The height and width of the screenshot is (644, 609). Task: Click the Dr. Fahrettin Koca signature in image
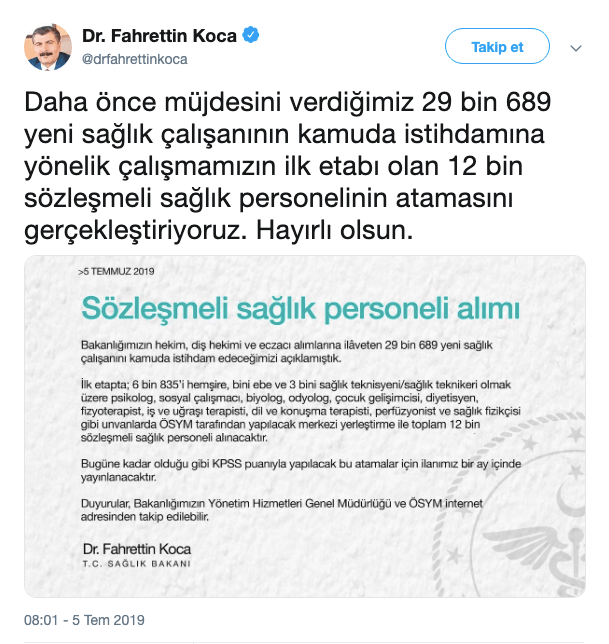click(x=137, y=549)
